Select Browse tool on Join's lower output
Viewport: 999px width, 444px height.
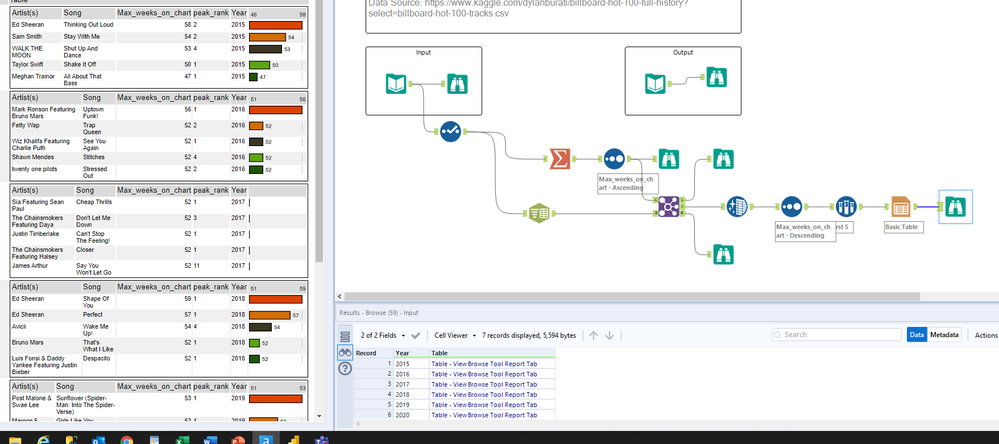pos(723,254)
